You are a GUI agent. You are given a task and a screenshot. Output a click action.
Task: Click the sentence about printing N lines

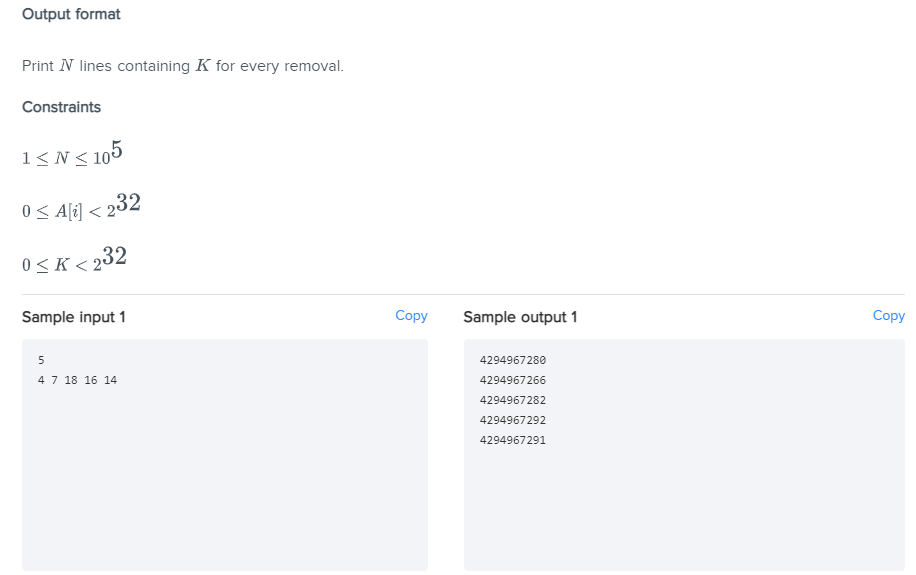click(183, 65)
